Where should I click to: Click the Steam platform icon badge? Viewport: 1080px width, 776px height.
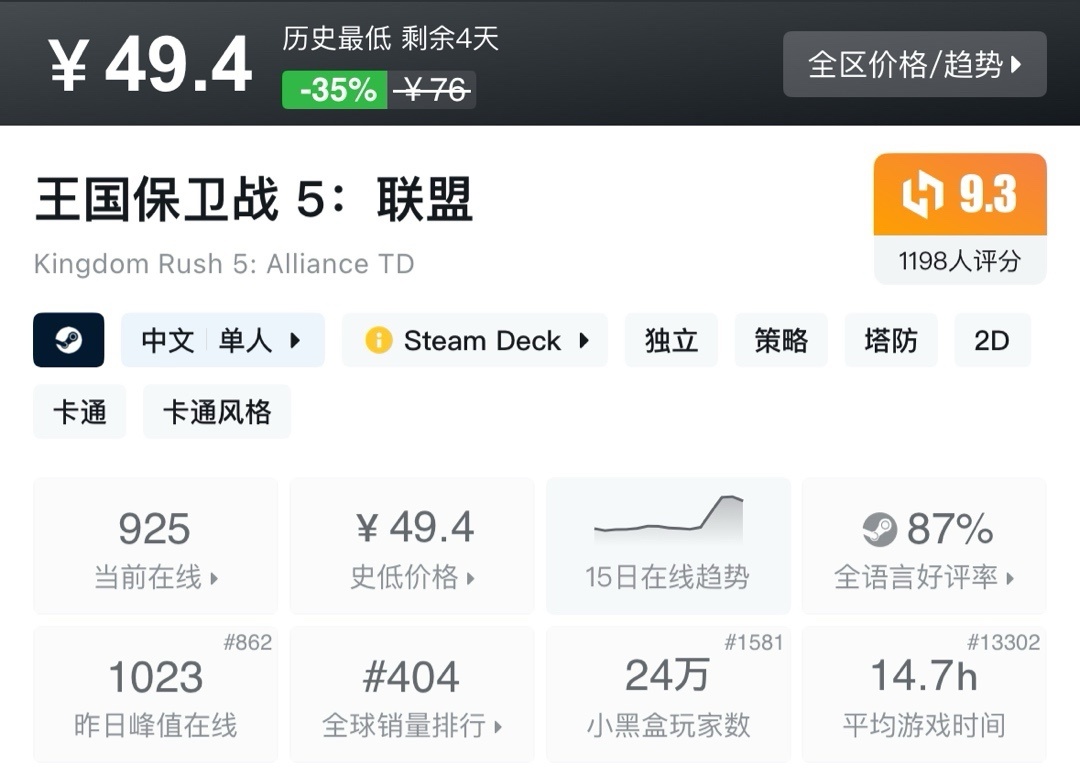coord(69,340)
